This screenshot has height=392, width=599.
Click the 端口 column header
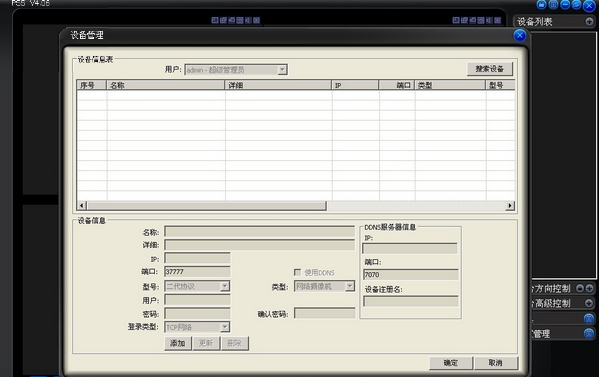(397, 85)
